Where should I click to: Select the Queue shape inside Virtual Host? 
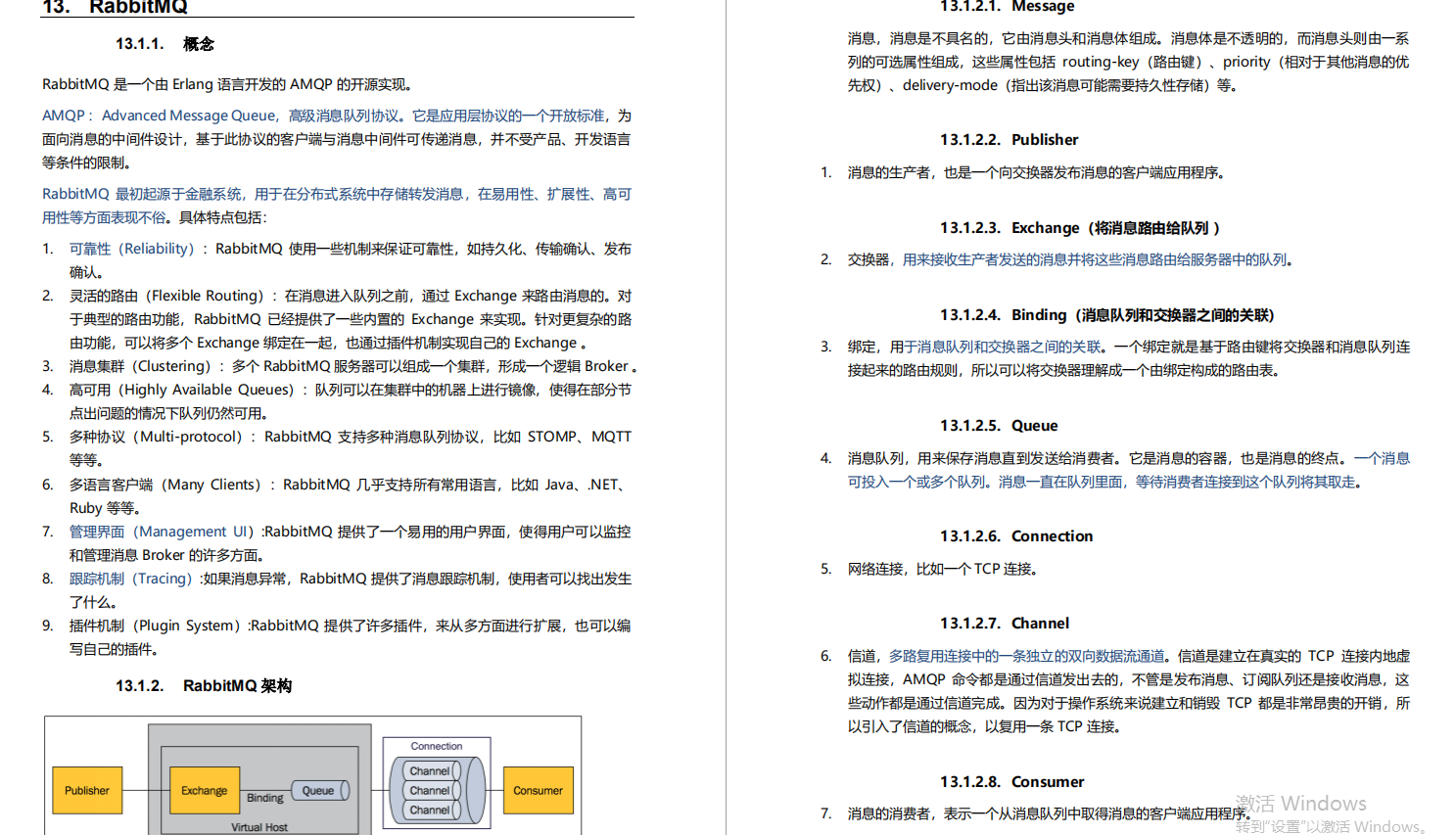coord(321,790)
